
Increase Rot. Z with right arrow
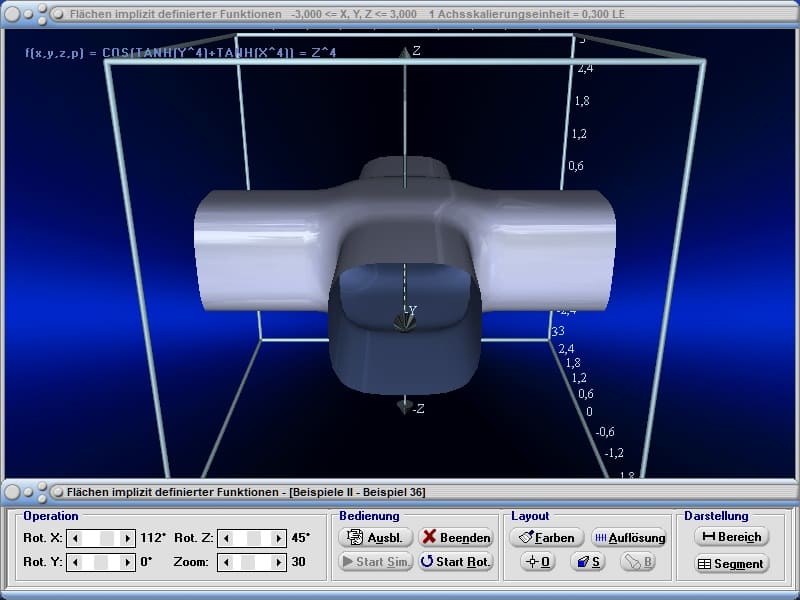[x=279, y=538]
